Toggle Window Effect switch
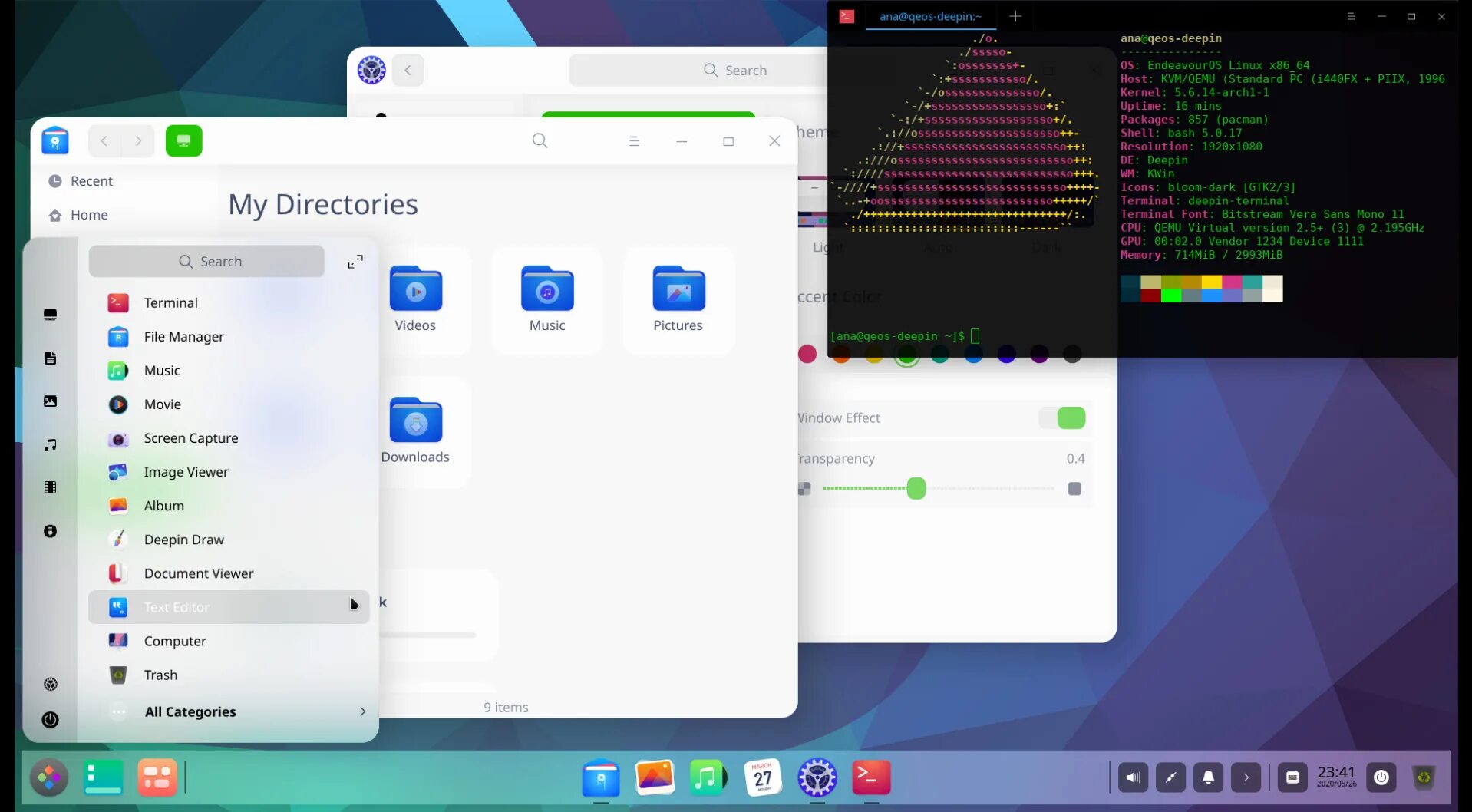This screenshot has width=1472, height=812. [1062, 418]
